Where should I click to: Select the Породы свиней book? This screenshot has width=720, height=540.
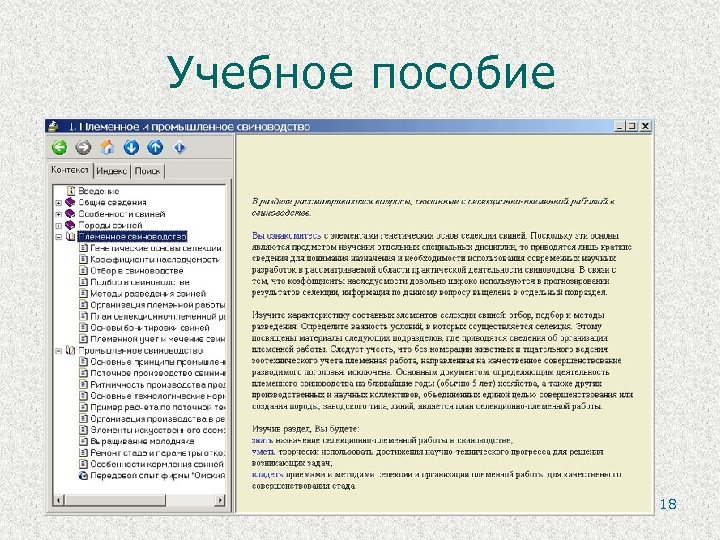pyautogui.click(x=110, y=225)
